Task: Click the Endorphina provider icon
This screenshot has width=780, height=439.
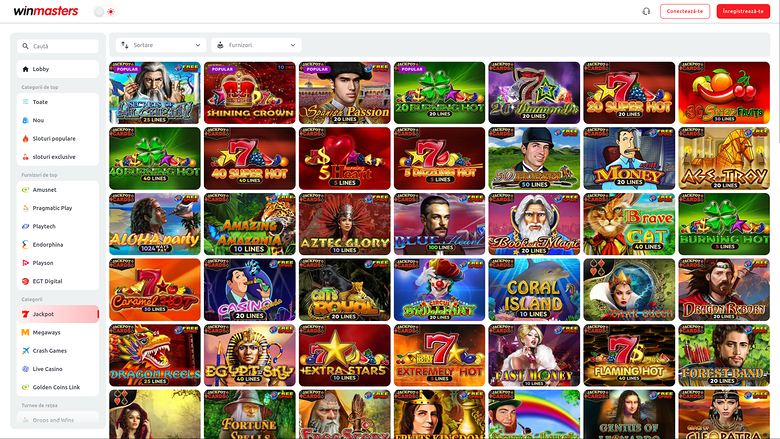Action: point(25,245)
